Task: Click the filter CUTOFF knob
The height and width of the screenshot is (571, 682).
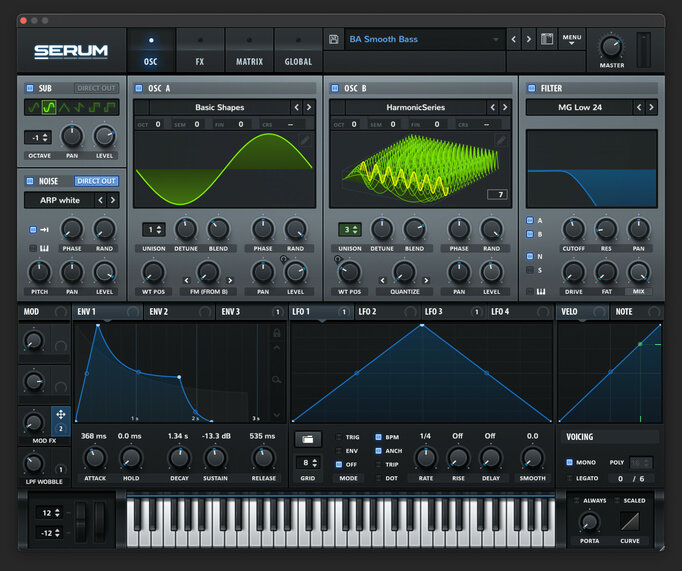Action: pos(573,229)
